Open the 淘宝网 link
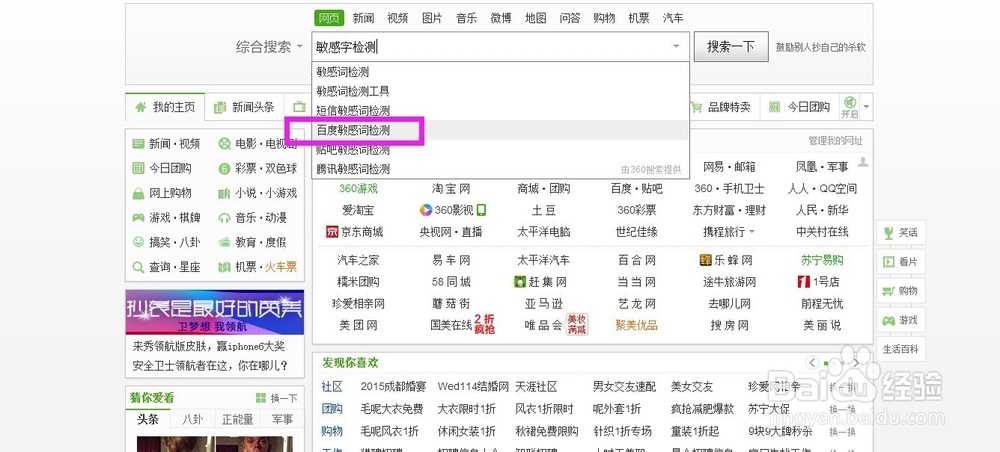Screen dimensions: 1000x452 click(451, 189)
